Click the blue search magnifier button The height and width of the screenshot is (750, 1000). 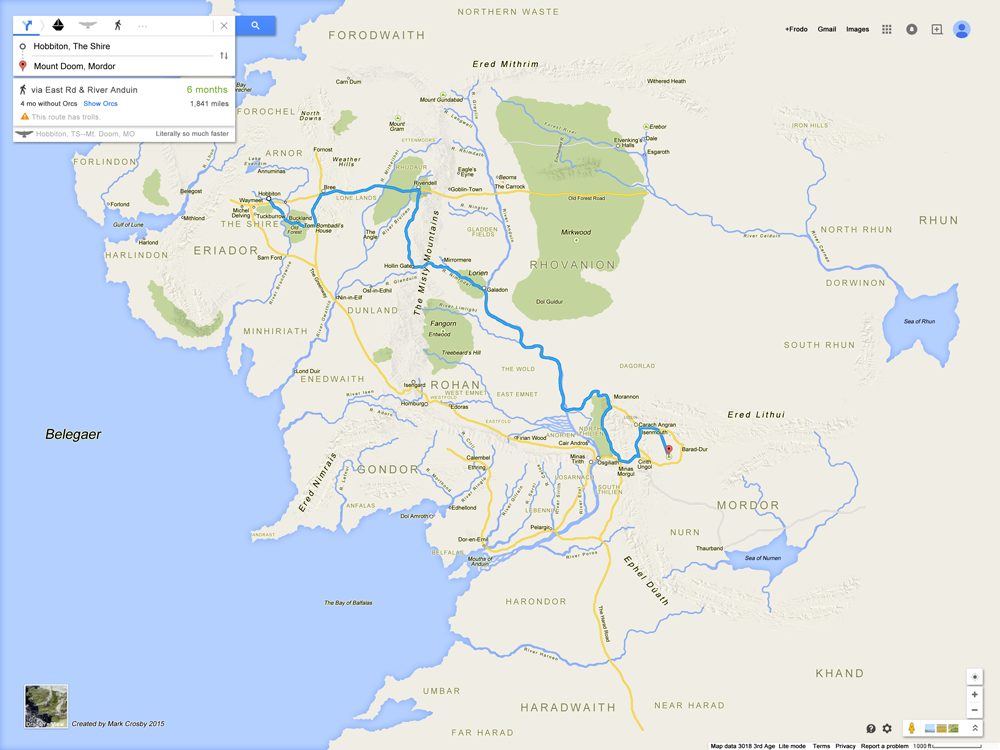[x=255, y=26]
